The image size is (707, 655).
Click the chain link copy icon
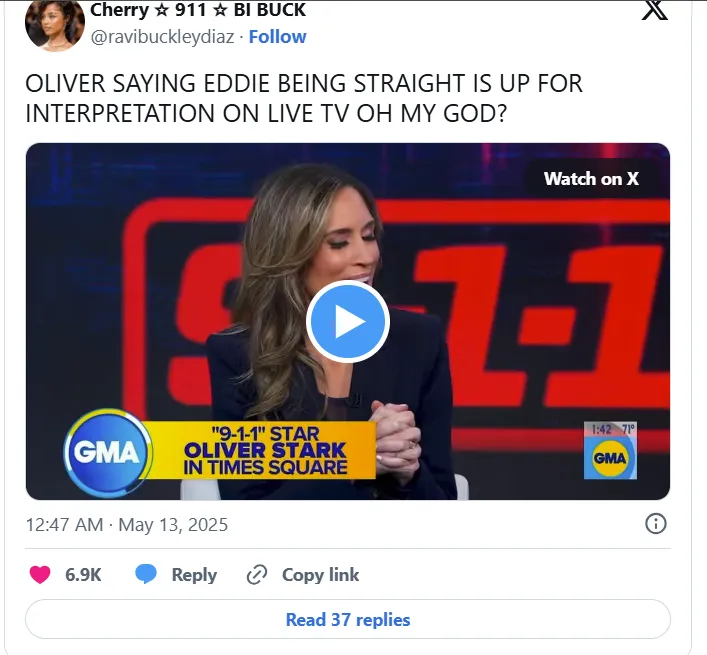pos(257,575)
